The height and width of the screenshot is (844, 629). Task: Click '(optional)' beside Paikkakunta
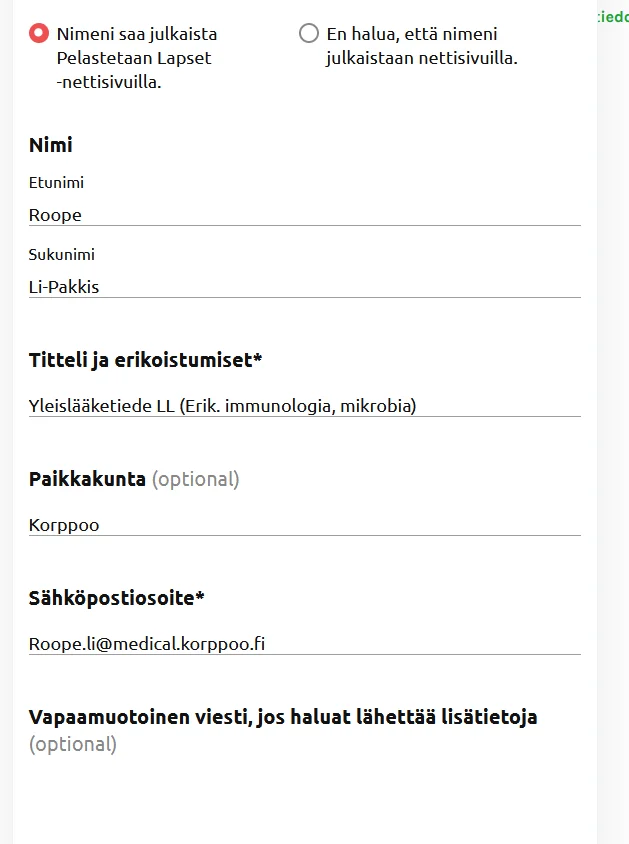tap(196, 479)
